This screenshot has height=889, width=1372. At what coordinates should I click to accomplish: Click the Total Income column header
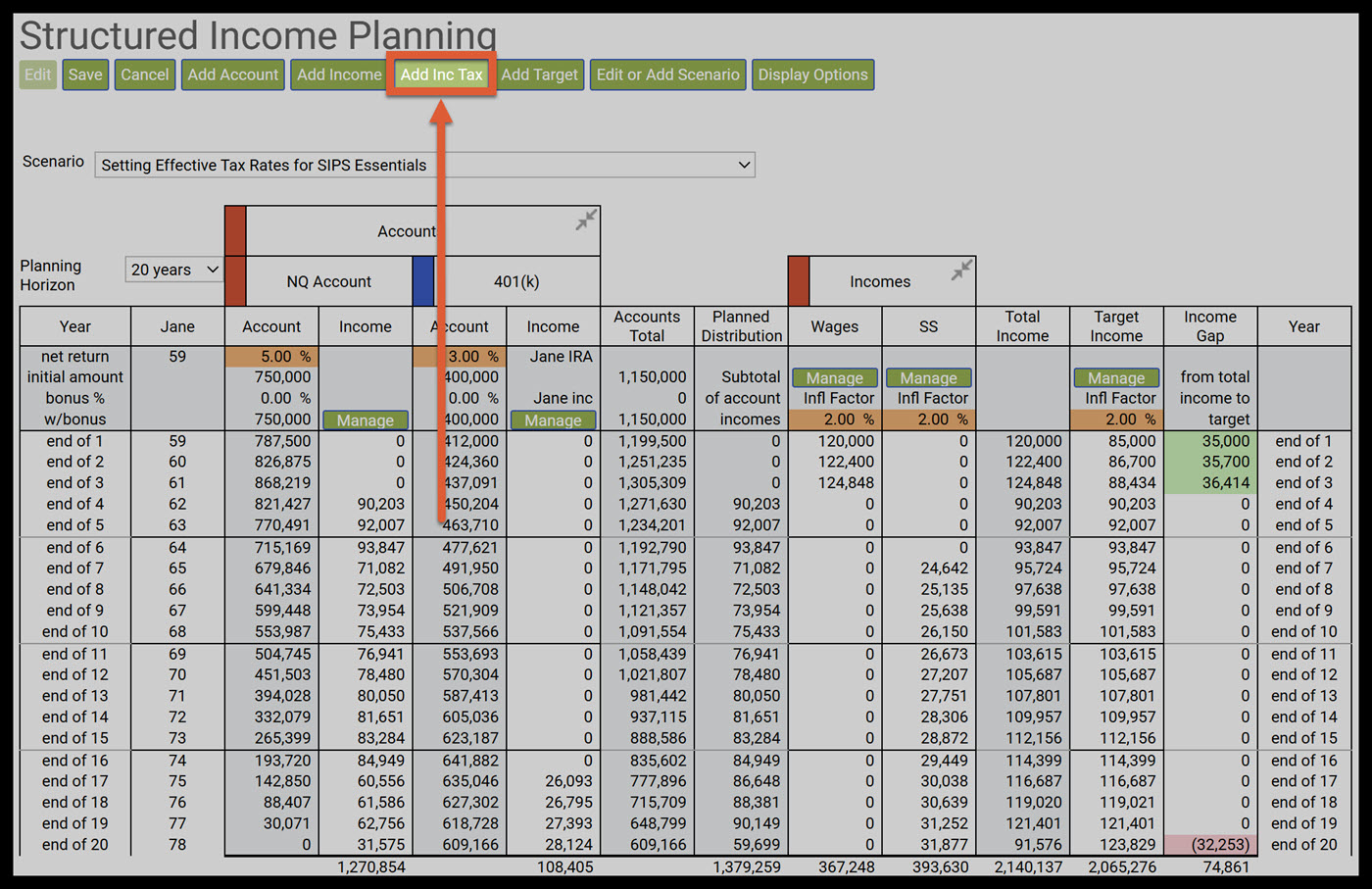coord(1023,326)
